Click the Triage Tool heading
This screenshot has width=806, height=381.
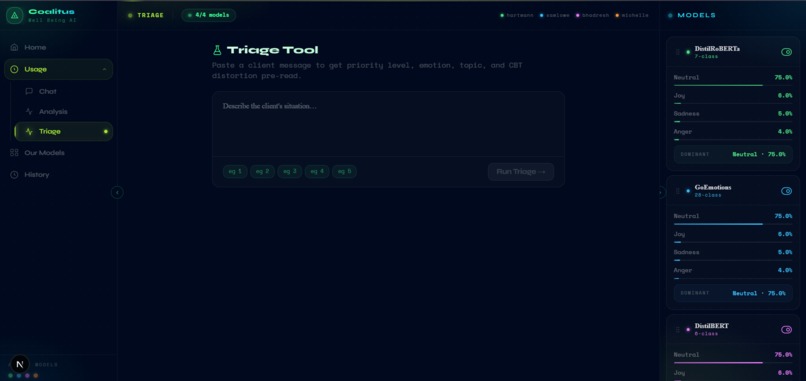[x=272, y=50]
